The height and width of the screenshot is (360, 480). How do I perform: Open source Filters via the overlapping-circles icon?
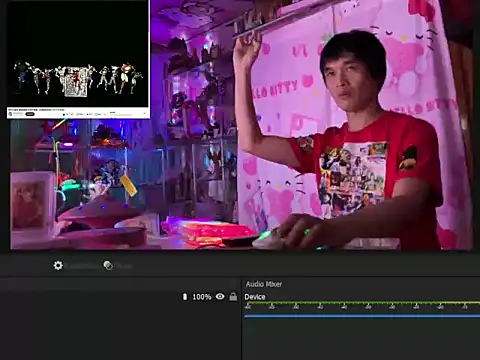click(108, 265)
